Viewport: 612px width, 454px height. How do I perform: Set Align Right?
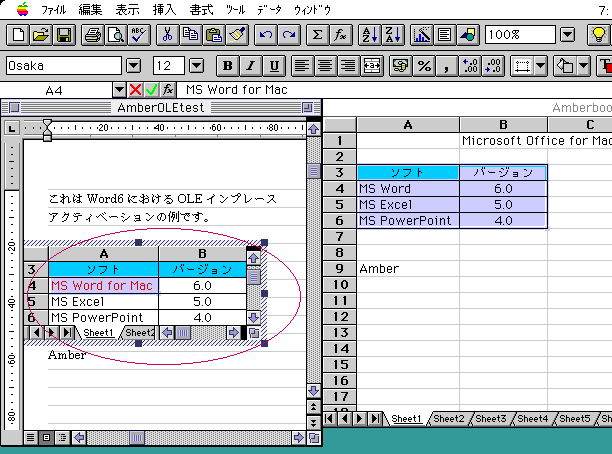point(348,66)
